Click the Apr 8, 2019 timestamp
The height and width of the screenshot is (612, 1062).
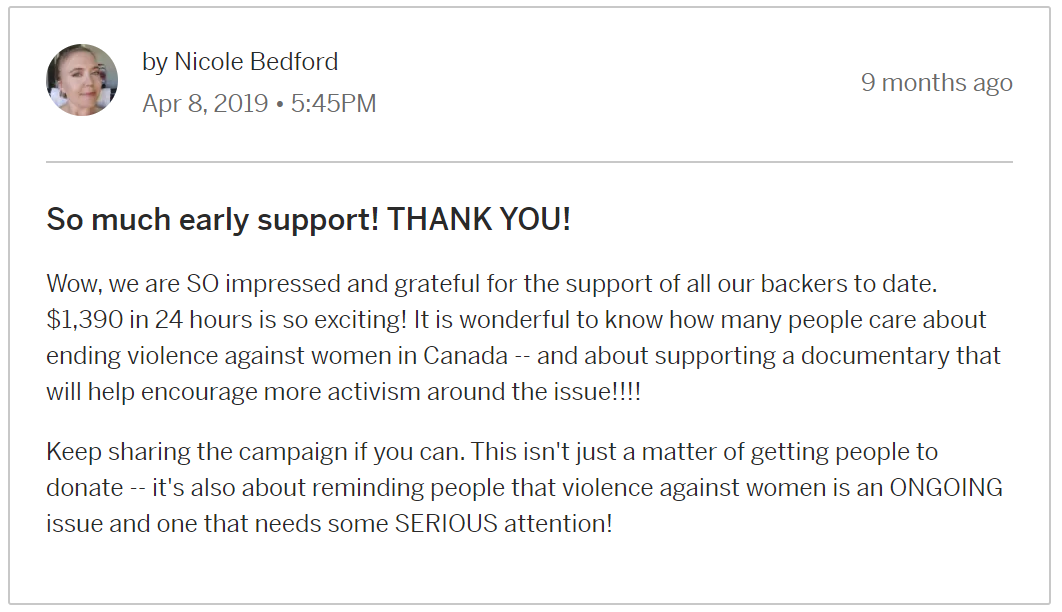coord(205,104)
